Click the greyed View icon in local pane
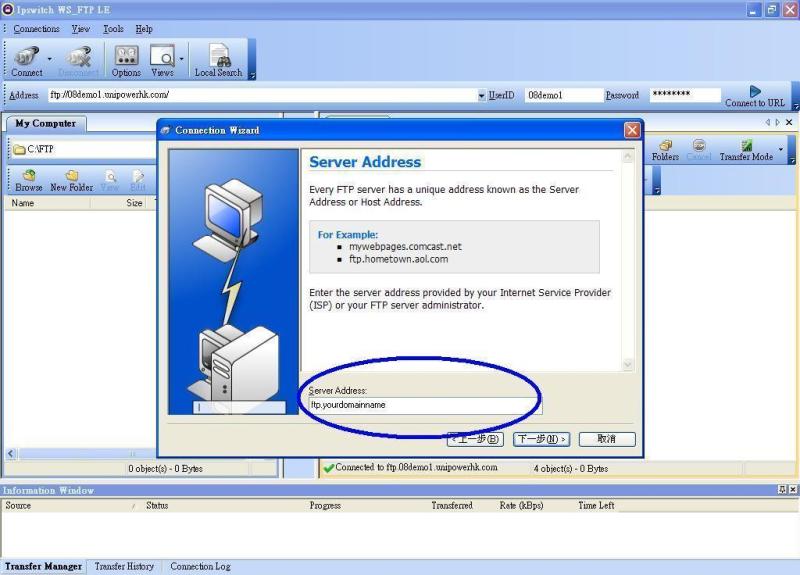The width and height of the screenshot is (800, 575). click(110, 181)
